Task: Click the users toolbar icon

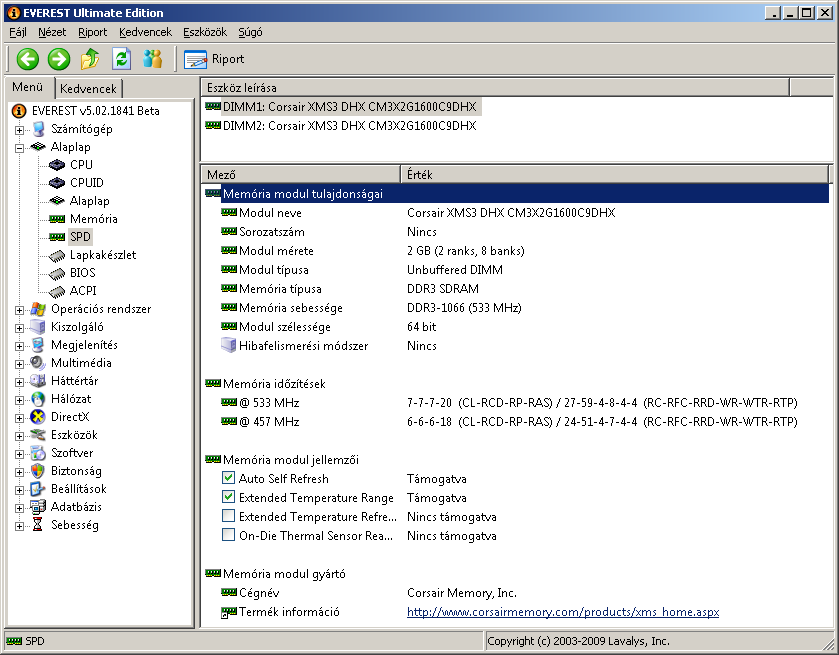Action: (152, 59)
